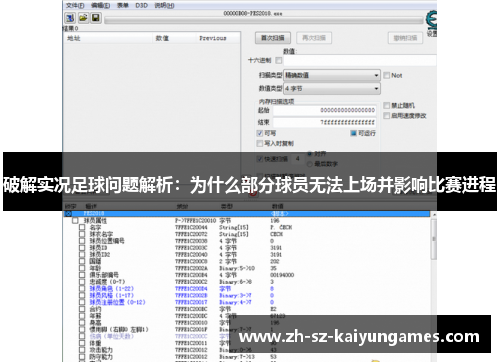This screenshot has height=362, width=500.
Task: Select the 伤病 (单位天数) row
Action: 112,336
